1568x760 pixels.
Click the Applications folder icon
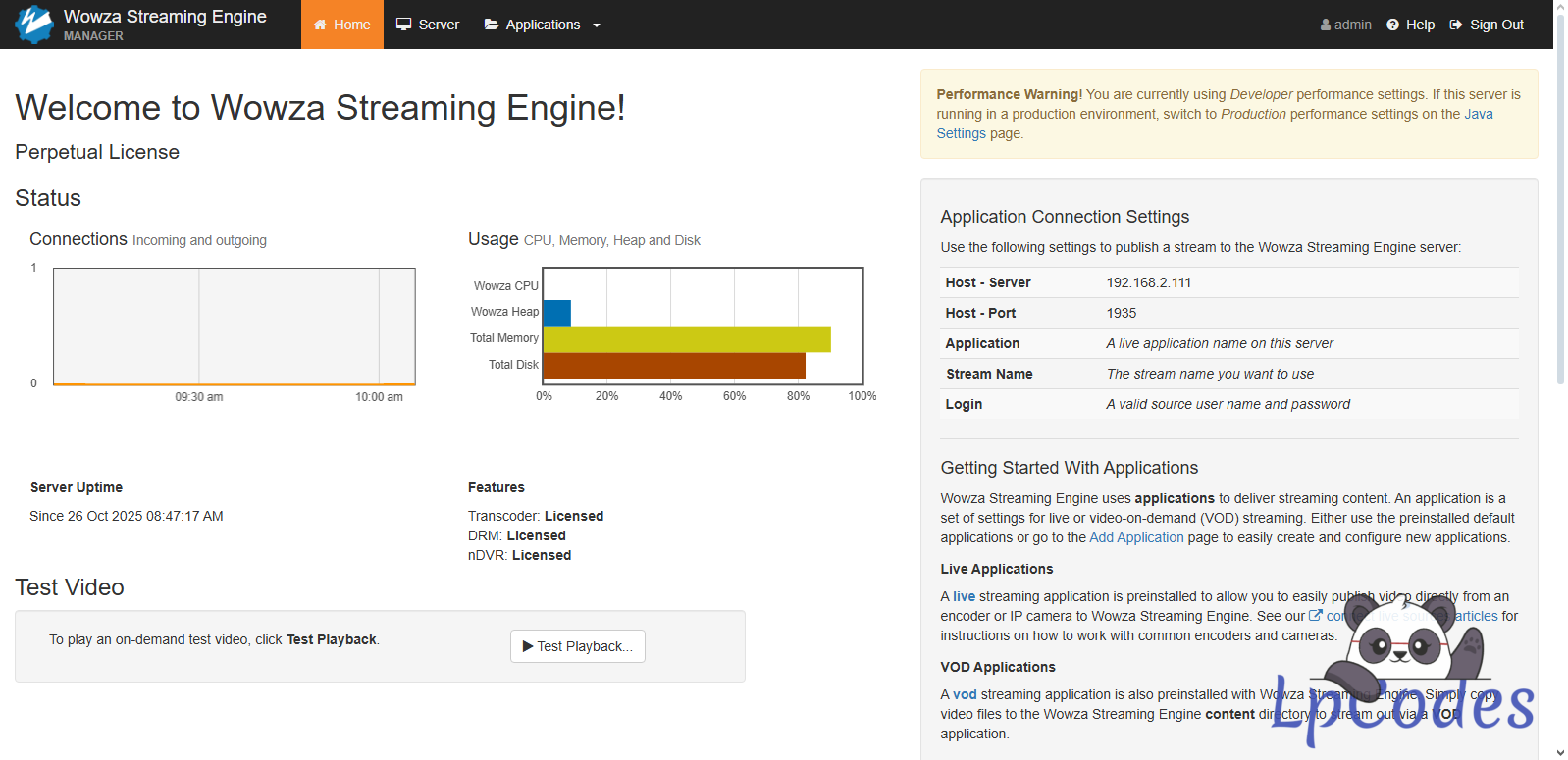492,25
